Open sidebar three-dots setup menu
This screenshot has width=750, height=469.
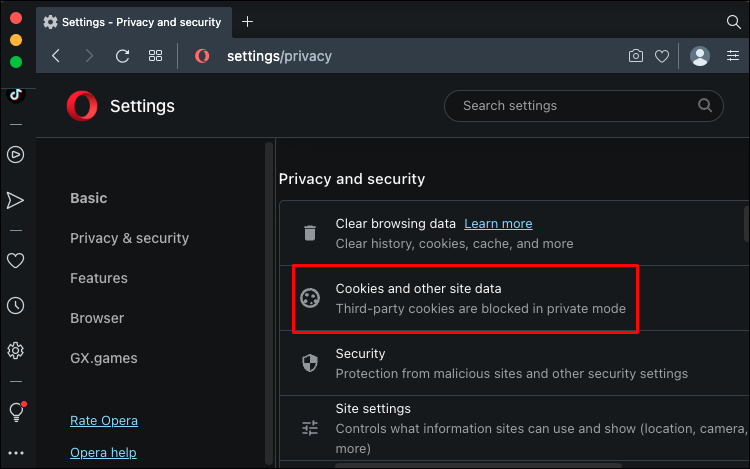(15, 453)
